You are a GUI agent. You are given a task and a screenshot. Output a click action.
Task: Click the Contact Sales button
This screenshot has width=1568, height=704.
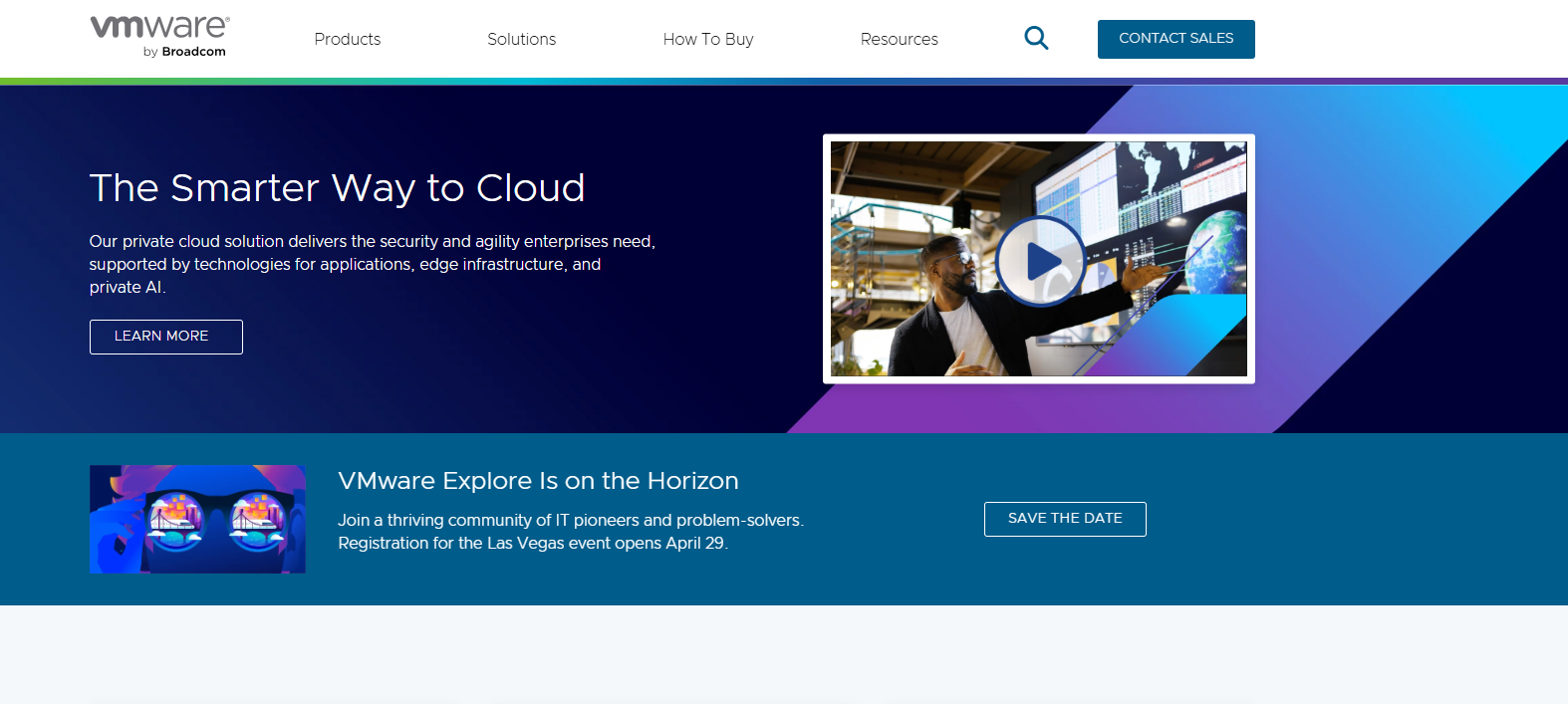(x=1176, y=39)
